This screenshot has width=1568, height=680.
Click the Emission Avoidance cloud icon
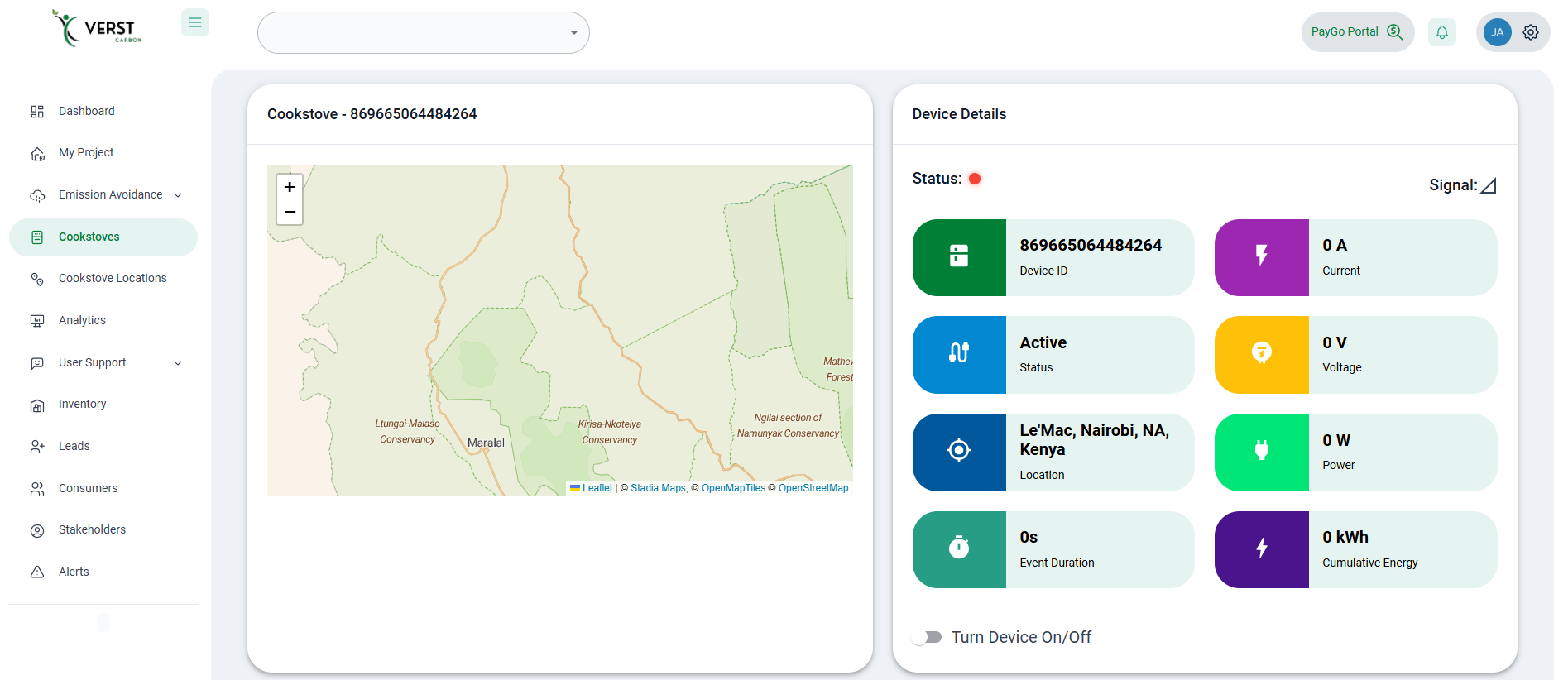pos(37,196)
